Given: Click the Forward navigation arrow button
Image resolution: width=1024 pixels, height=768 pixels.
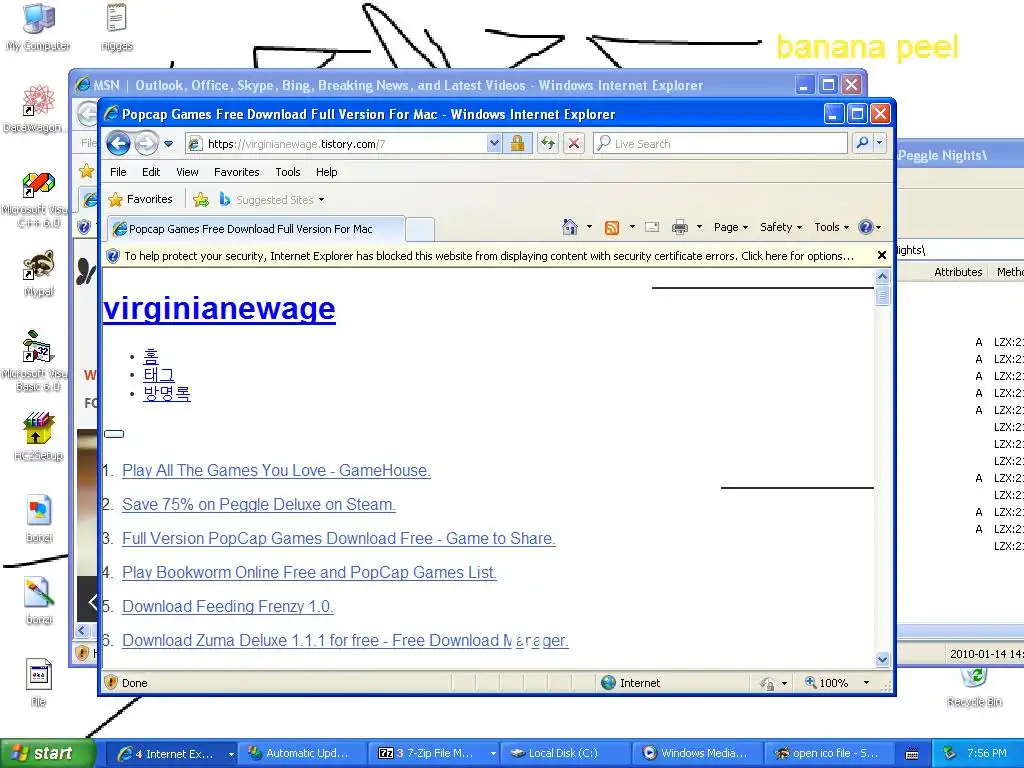Looking at the screenshot, I should [x=146, y=144].
